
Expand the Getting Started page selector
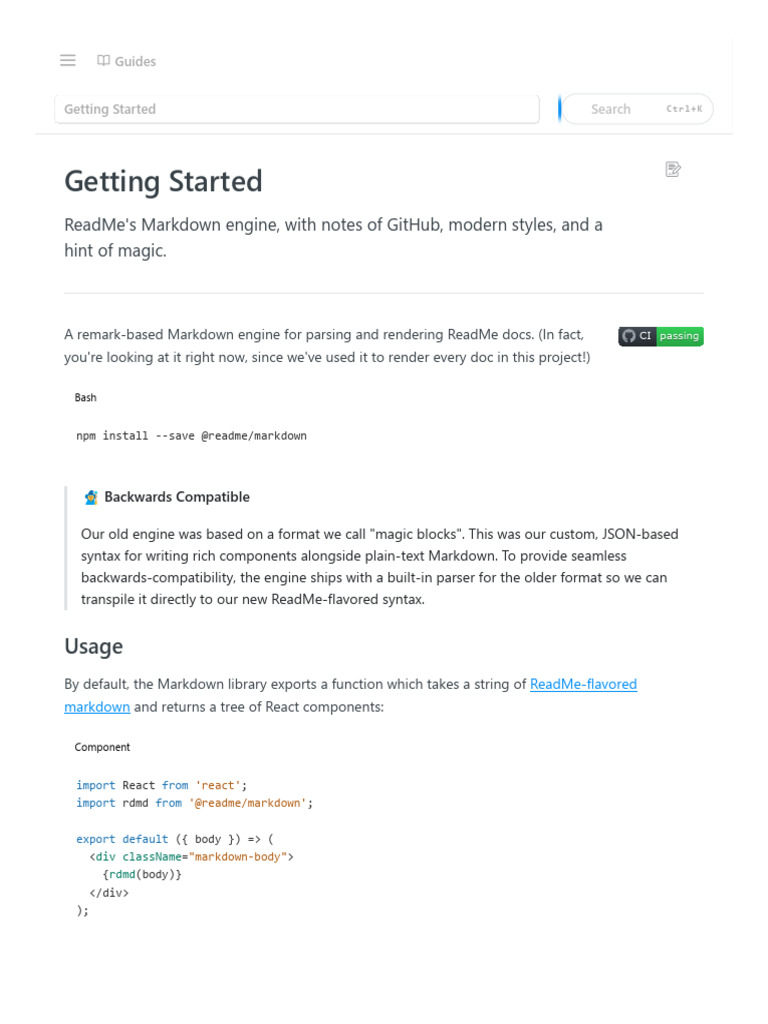[x=296, y=109]
